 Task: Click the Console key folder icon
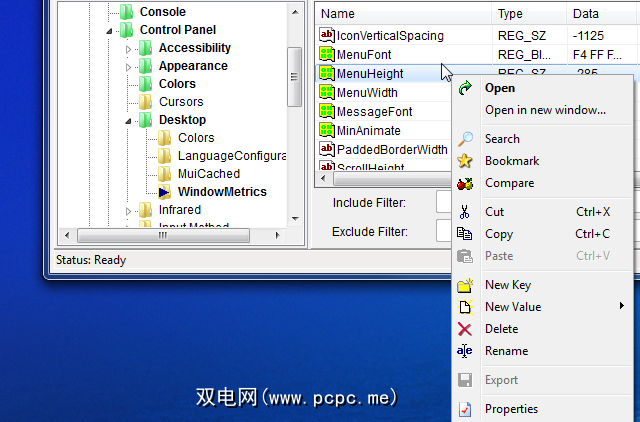pos(127,12)
